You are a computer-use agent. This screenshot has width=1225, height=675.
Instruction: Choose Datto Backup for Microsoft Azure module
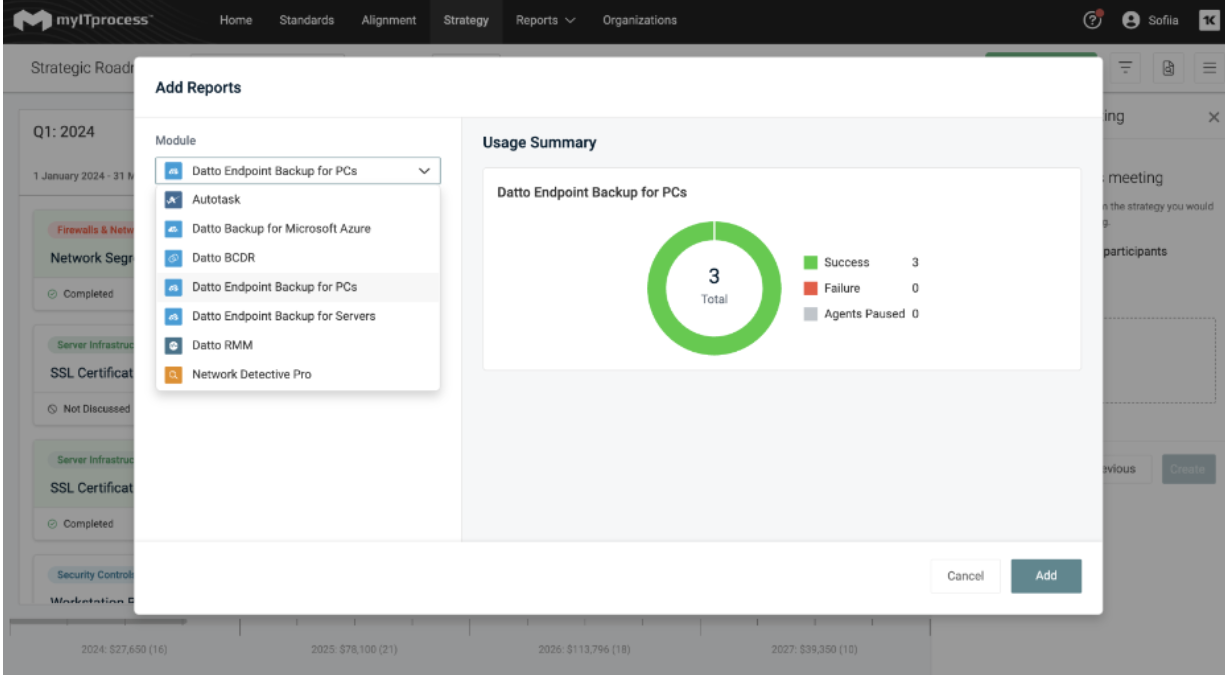[298, 229]
